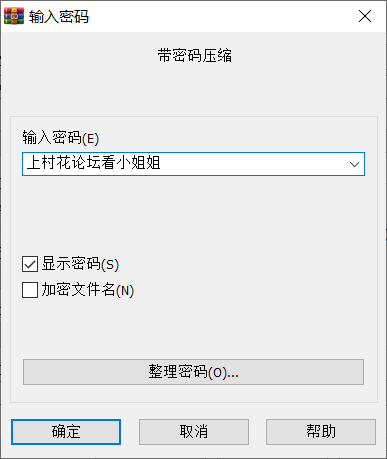This screenshot has width=387, height=459.
Task: Place cursor after 小姐姐 in password field
Action: point(161,163)
